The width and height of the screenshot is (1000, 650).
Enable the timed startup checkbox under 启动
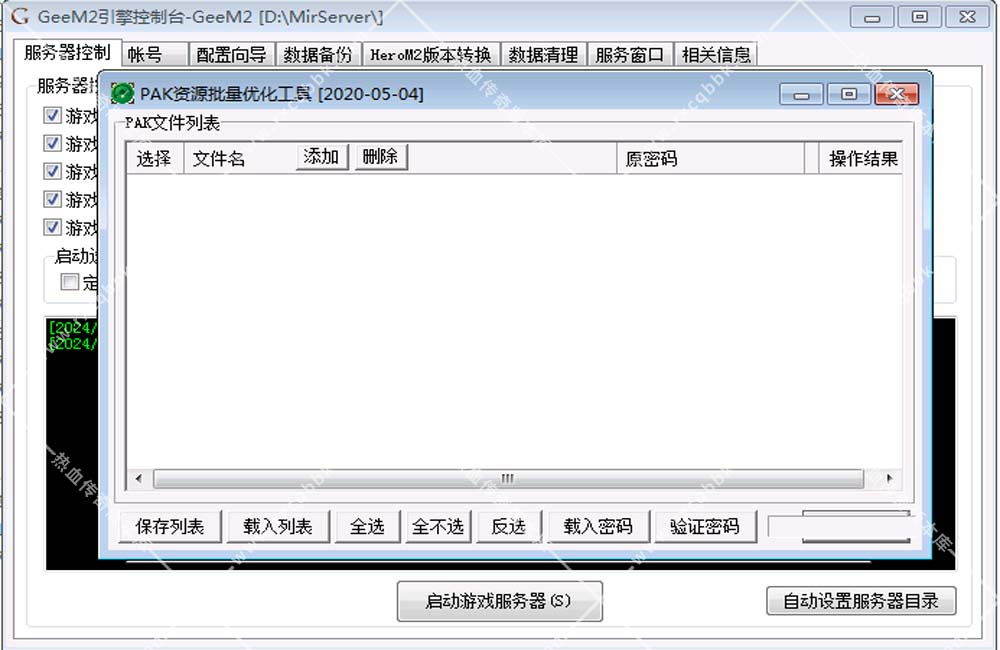click(x=70, y=282)
